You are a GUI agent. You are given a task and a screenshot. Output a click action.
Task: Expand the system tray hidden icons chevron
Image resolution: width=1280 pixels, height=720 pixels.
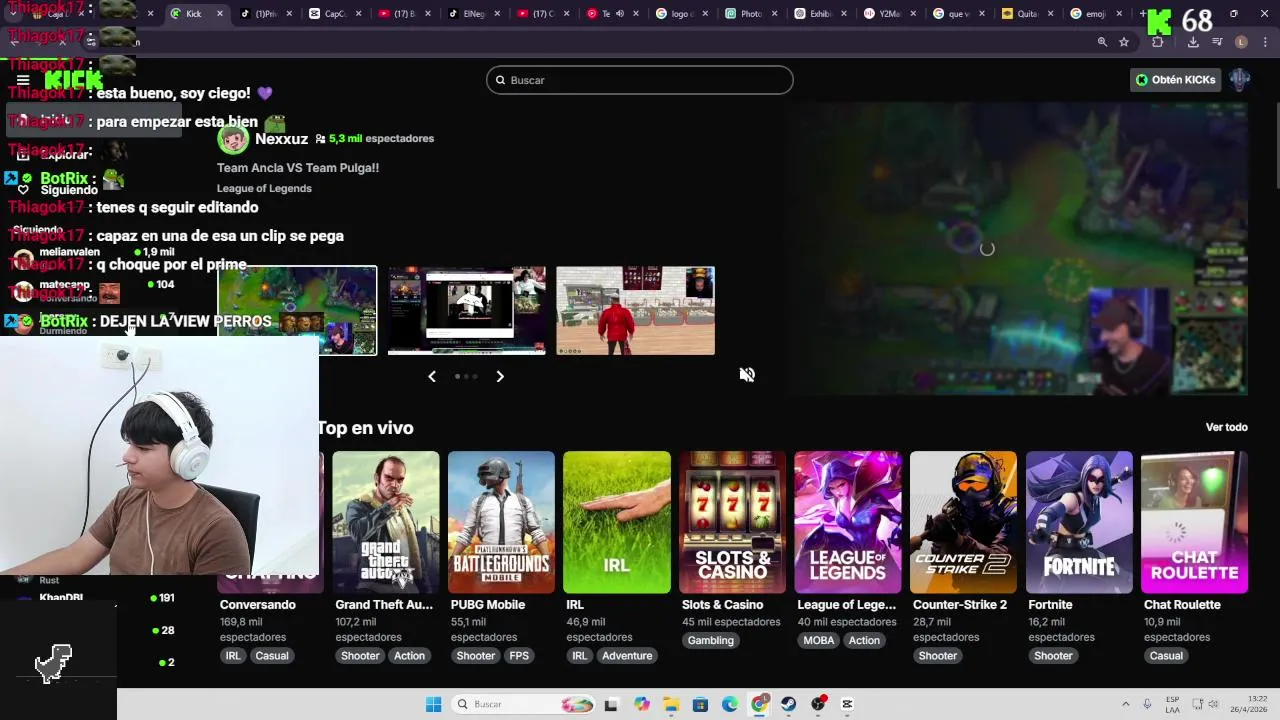1125,704
